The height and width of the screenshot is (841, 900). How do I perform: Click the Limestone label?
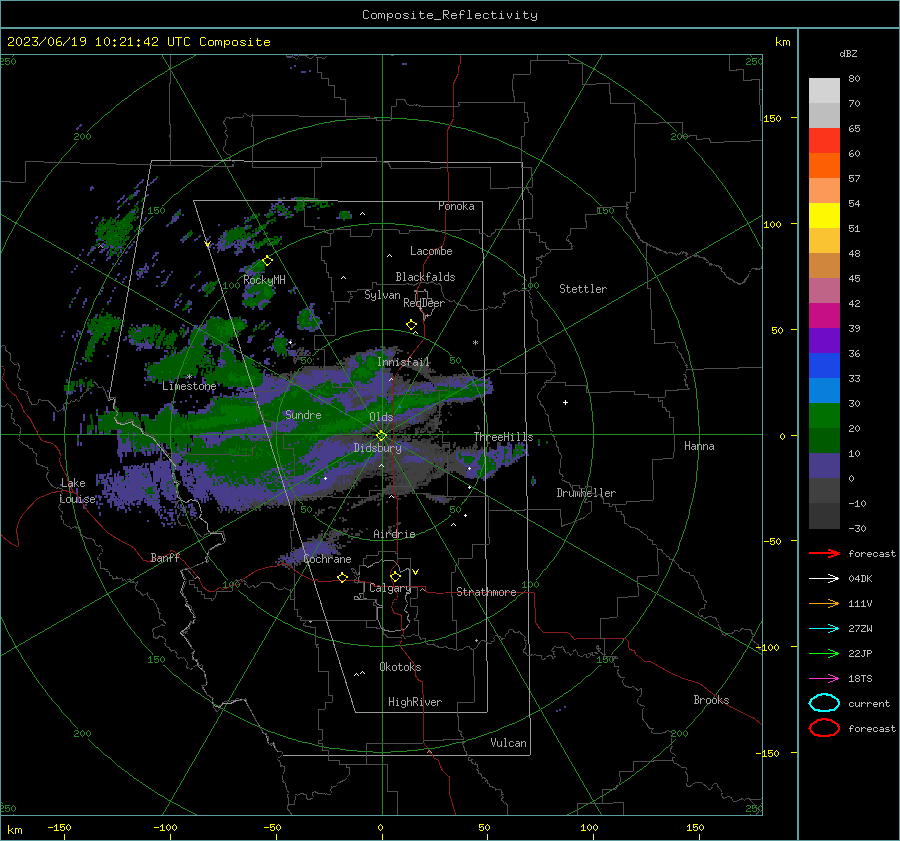pyautogui.click(x=189, y=386)
